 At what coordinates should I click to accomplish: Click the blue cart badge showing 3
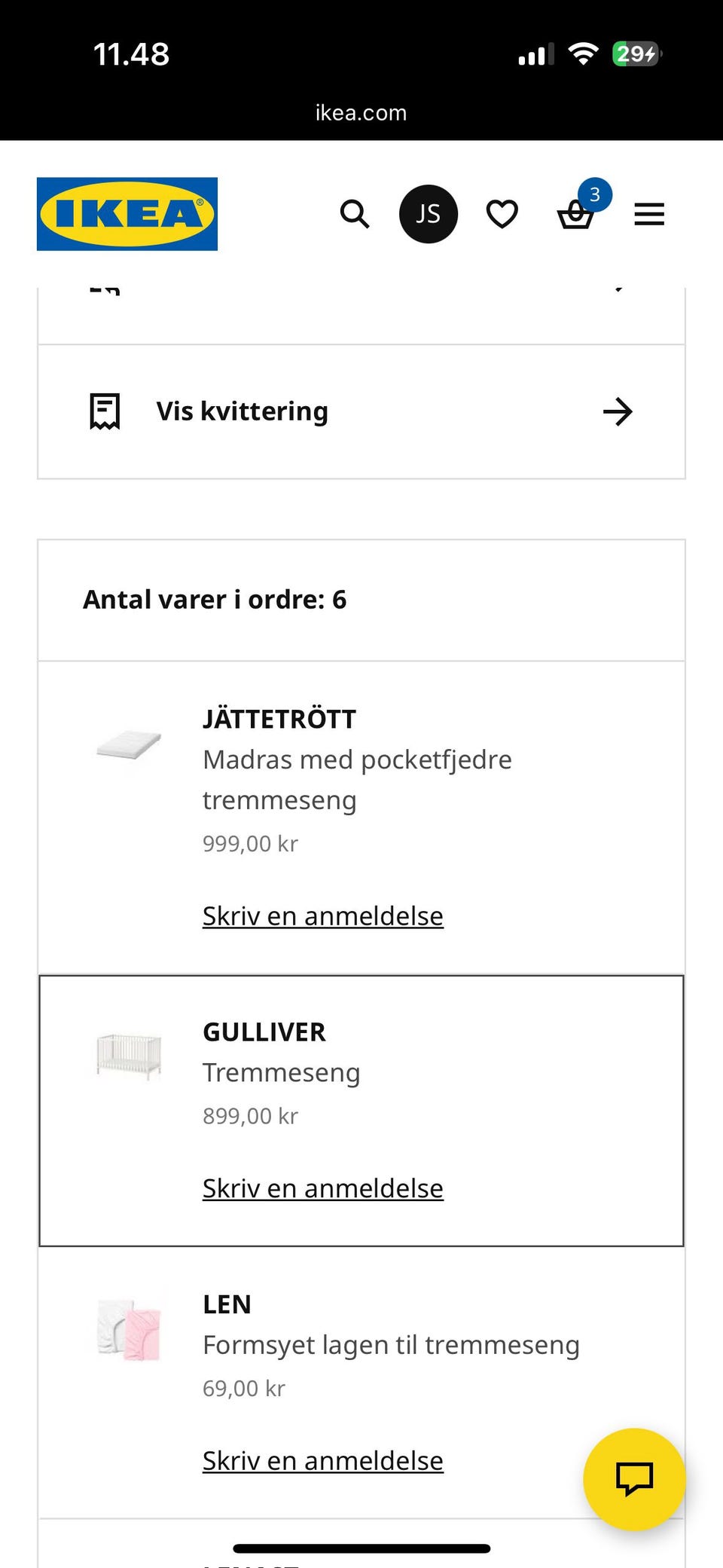click(594, 194)
